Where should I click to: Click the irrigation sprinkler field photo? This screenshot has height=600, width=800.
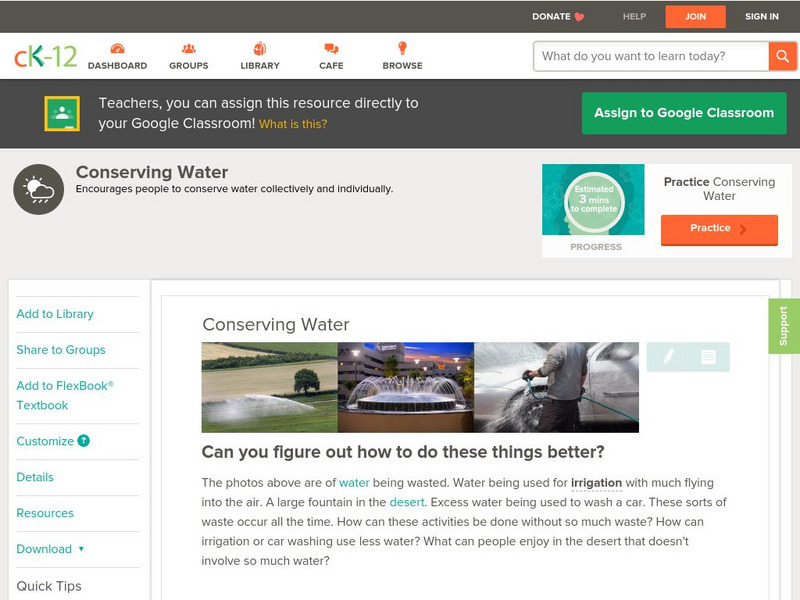(x=269, y=387)
